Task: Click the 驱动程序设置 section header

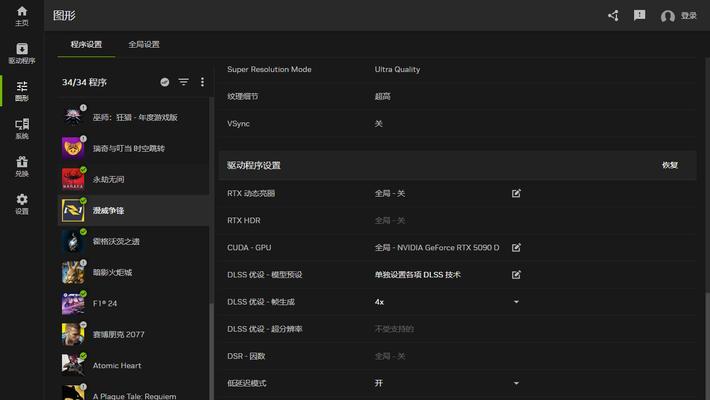Action: 254,165
